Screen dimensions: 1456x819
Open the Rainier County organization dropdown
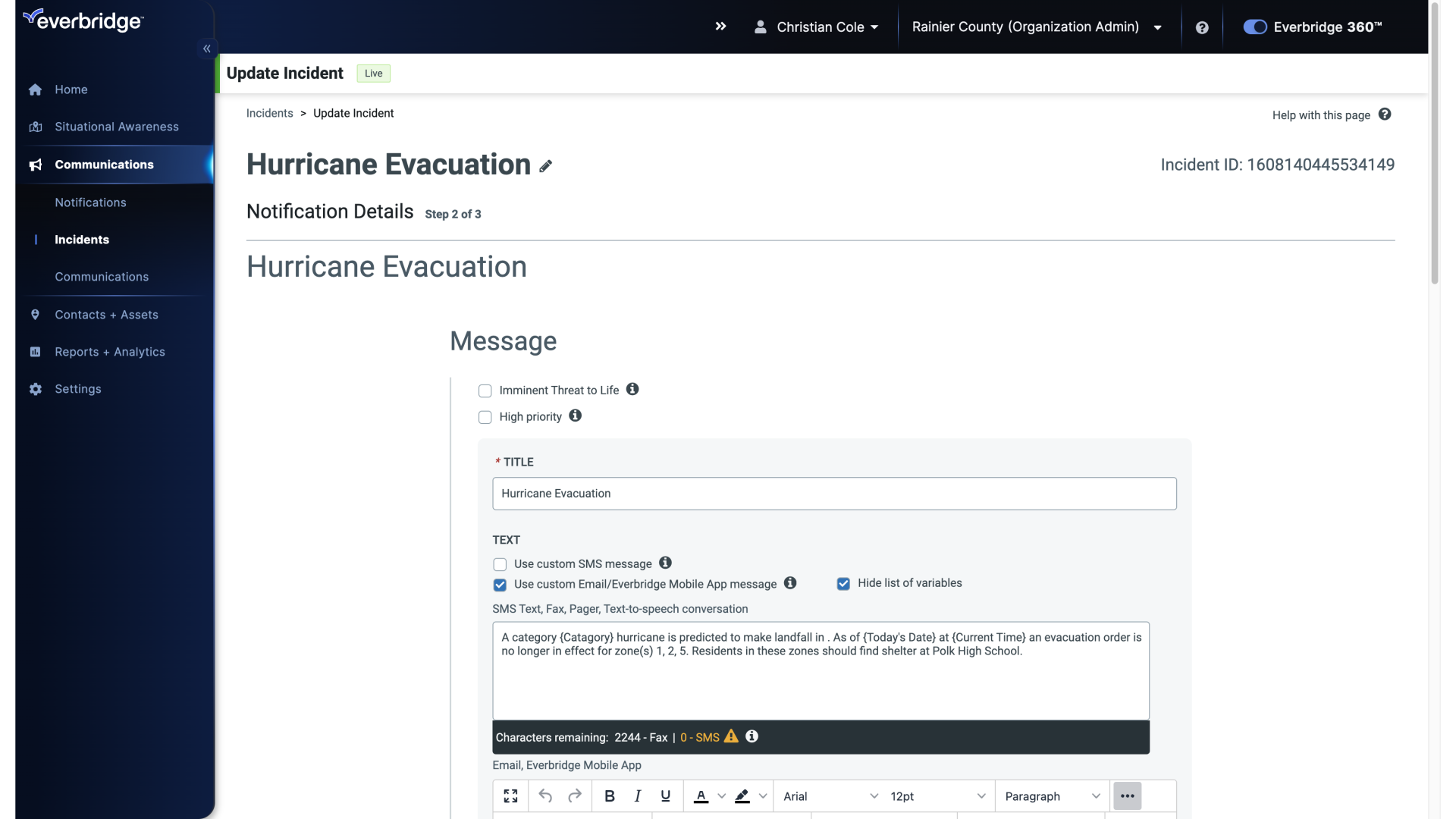point(1037,27)
